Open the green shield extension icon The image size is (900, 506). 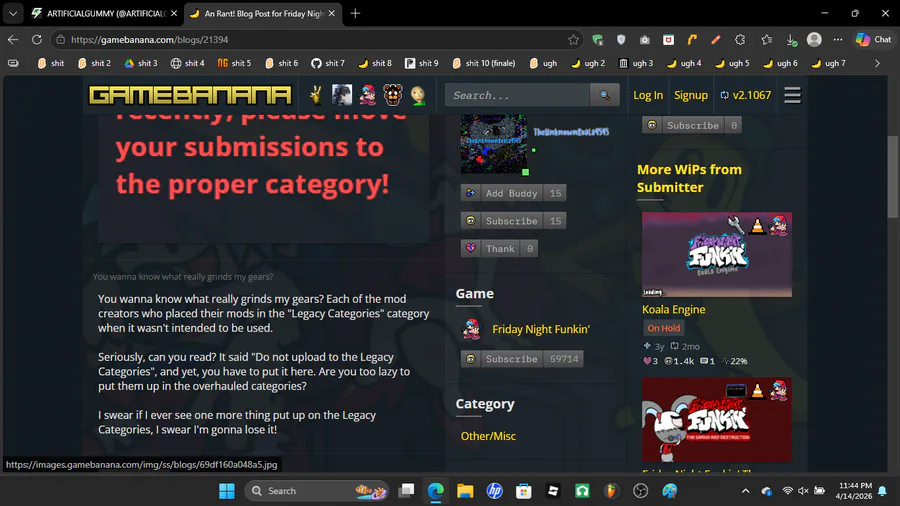pyautogui.click(x=598, y=40)
